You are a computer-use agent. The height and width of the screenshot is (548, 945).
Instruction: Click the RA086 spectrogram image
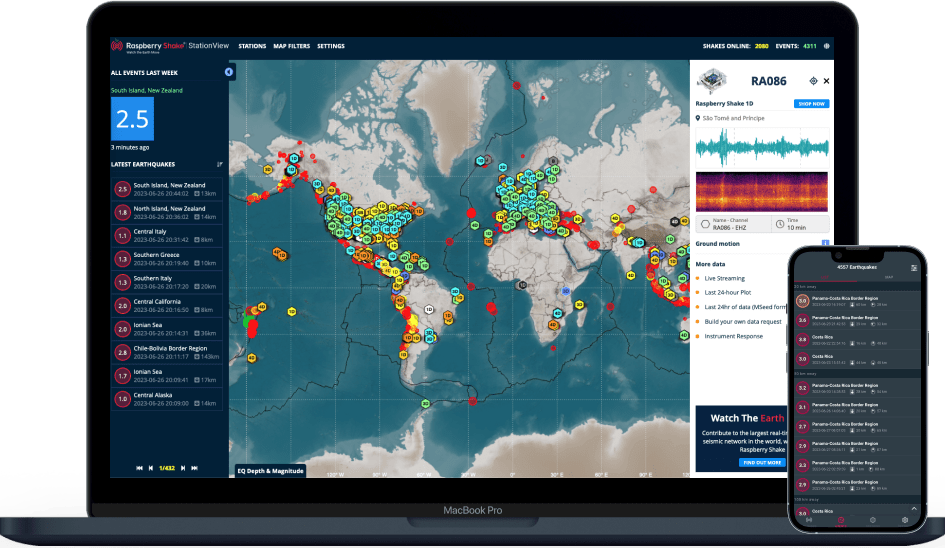762,192
